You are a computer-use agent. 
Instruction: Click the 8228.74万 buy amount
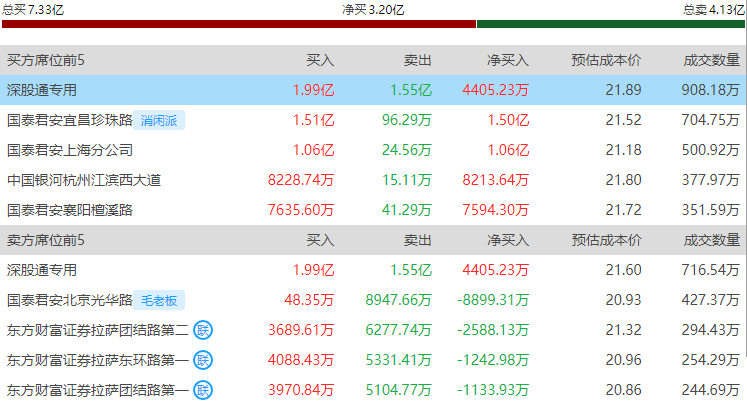(301, 180)
